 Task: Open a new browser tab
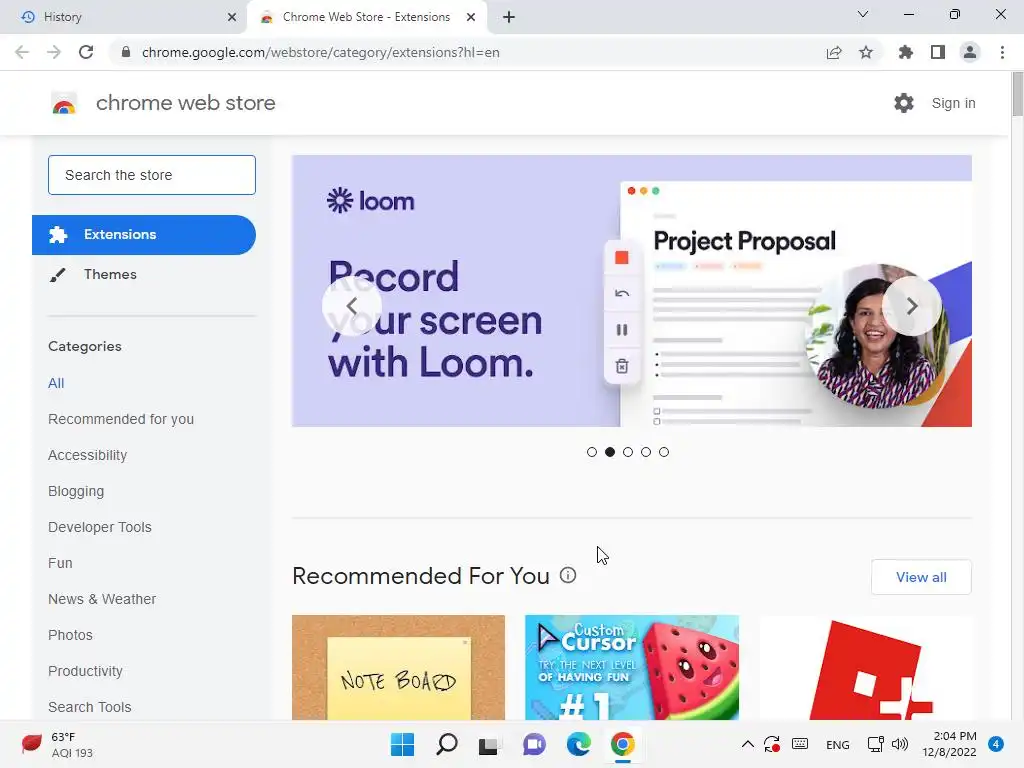click(x=509, y=17)
